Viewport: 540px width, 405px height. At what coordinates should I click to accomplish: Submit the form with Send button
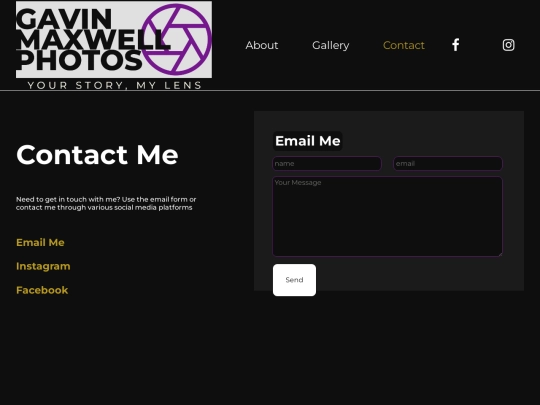(x=294, y=280)
